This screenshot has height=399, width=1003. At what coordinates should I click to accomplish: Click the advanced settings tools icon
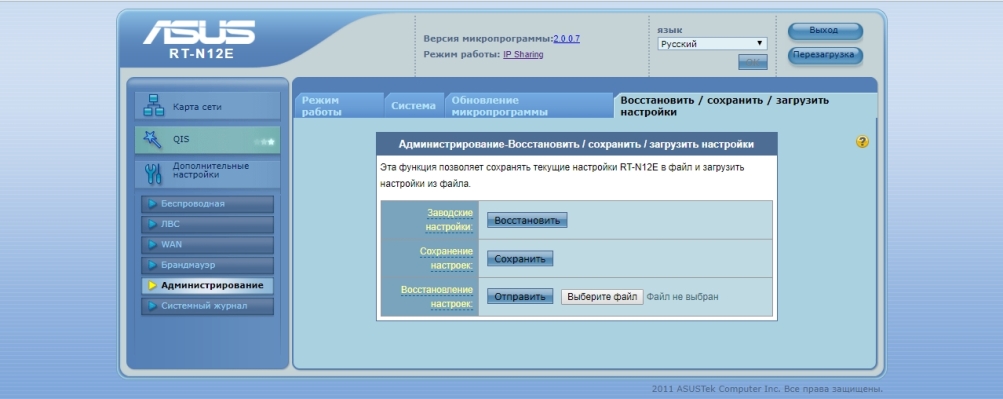[153, 173]
